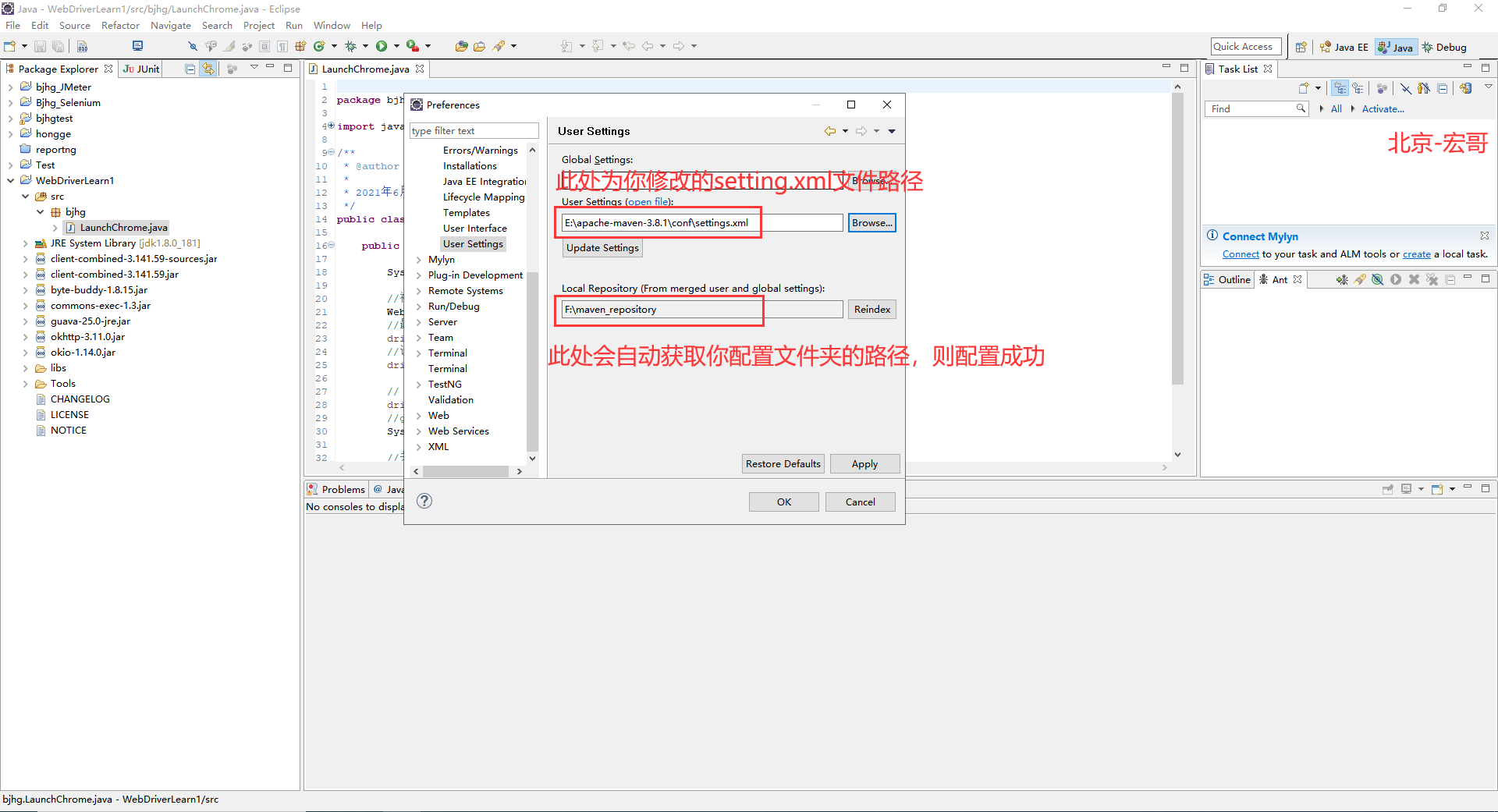Image resolution: width=1498 pixels, height=812 pixels.
Task: Click the preferences tree horizontal scrollbar
Action: tap(466, 471)
